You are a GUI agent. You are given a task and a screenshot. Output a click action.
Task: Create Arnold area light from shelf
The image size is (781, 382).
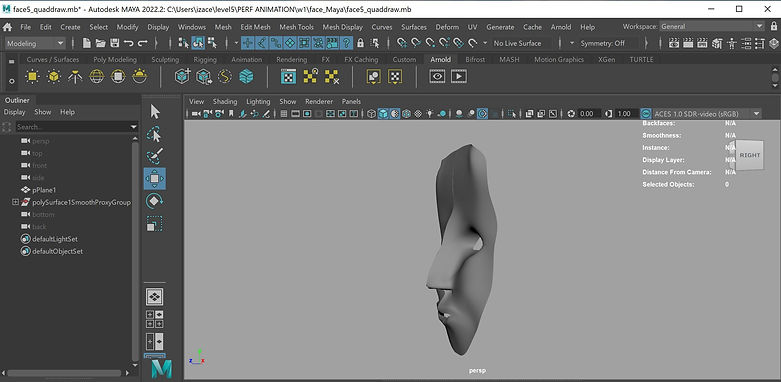(x=32, y=77)
